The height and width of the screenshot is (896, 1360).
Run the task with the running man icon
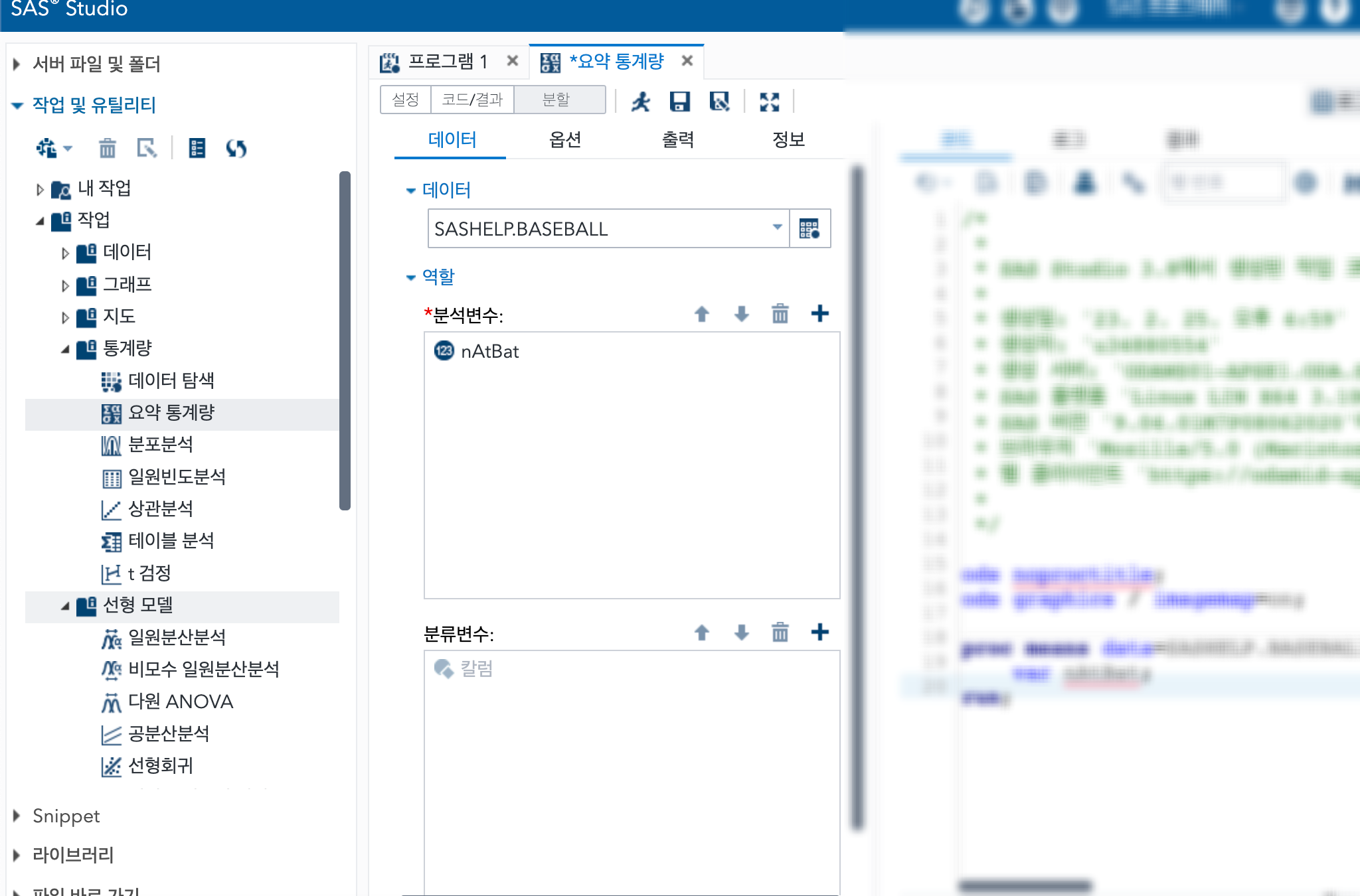(x=641, y=102)
